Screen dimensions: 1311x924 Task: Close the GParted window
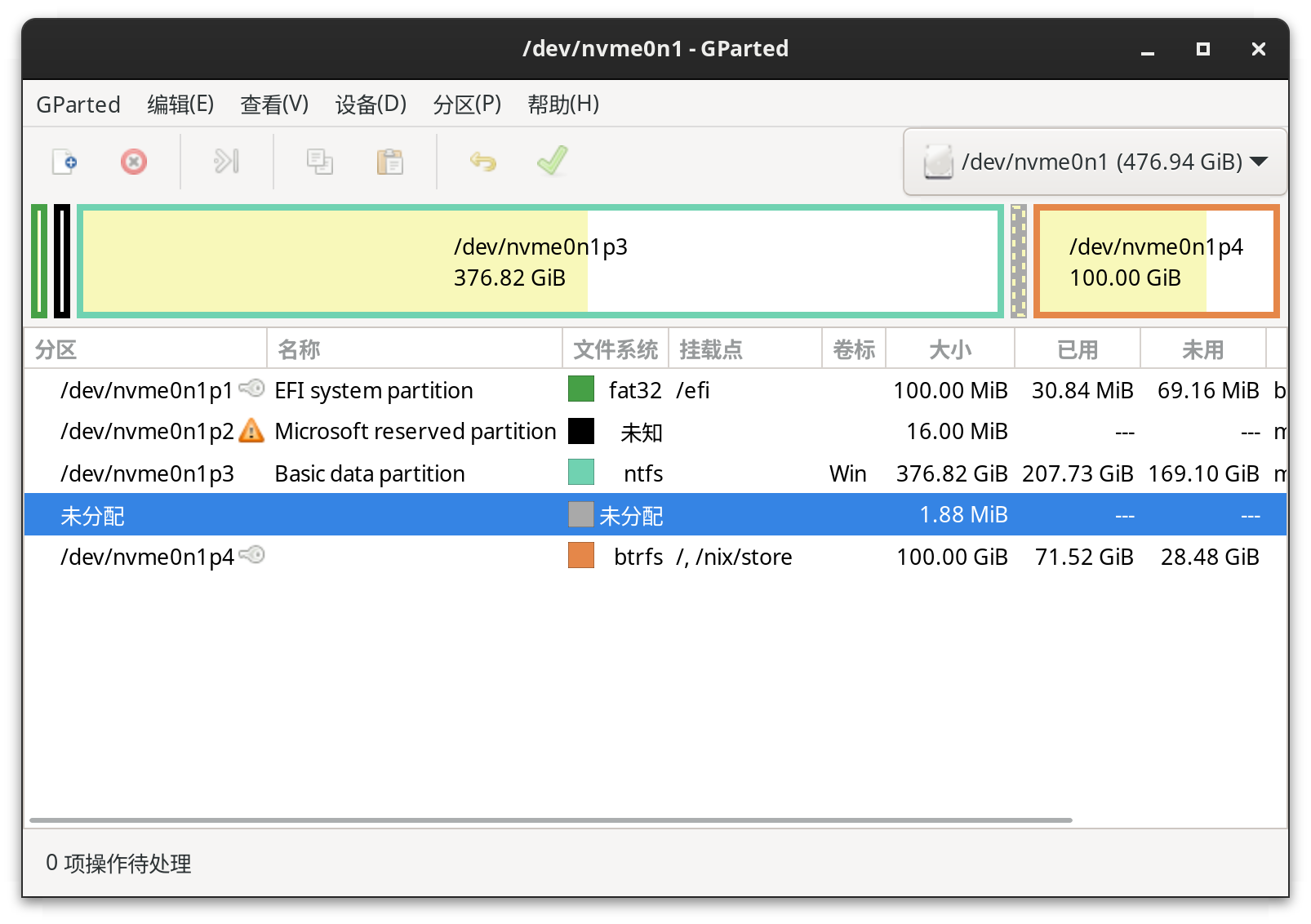[1258, 49]
